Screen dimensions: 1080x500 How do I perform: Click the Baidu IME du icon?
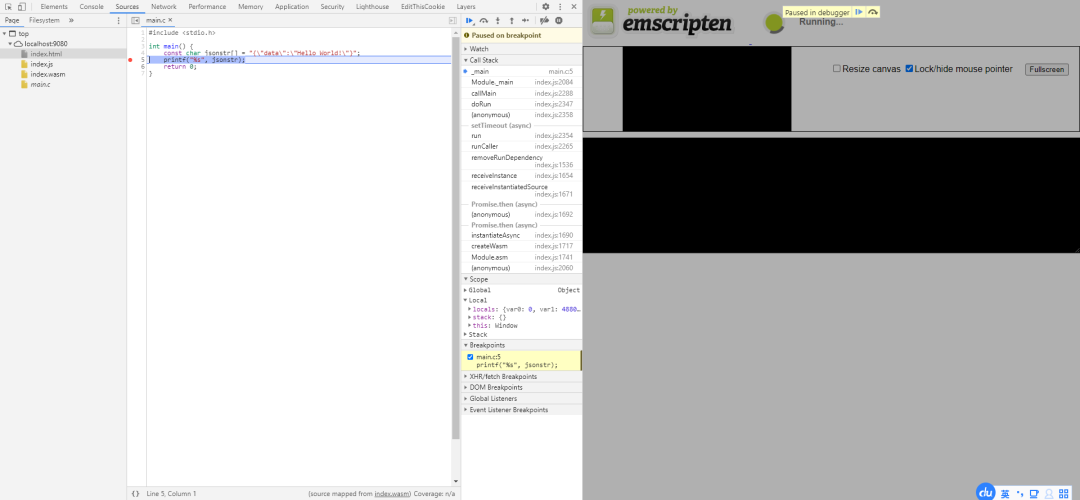986,492
